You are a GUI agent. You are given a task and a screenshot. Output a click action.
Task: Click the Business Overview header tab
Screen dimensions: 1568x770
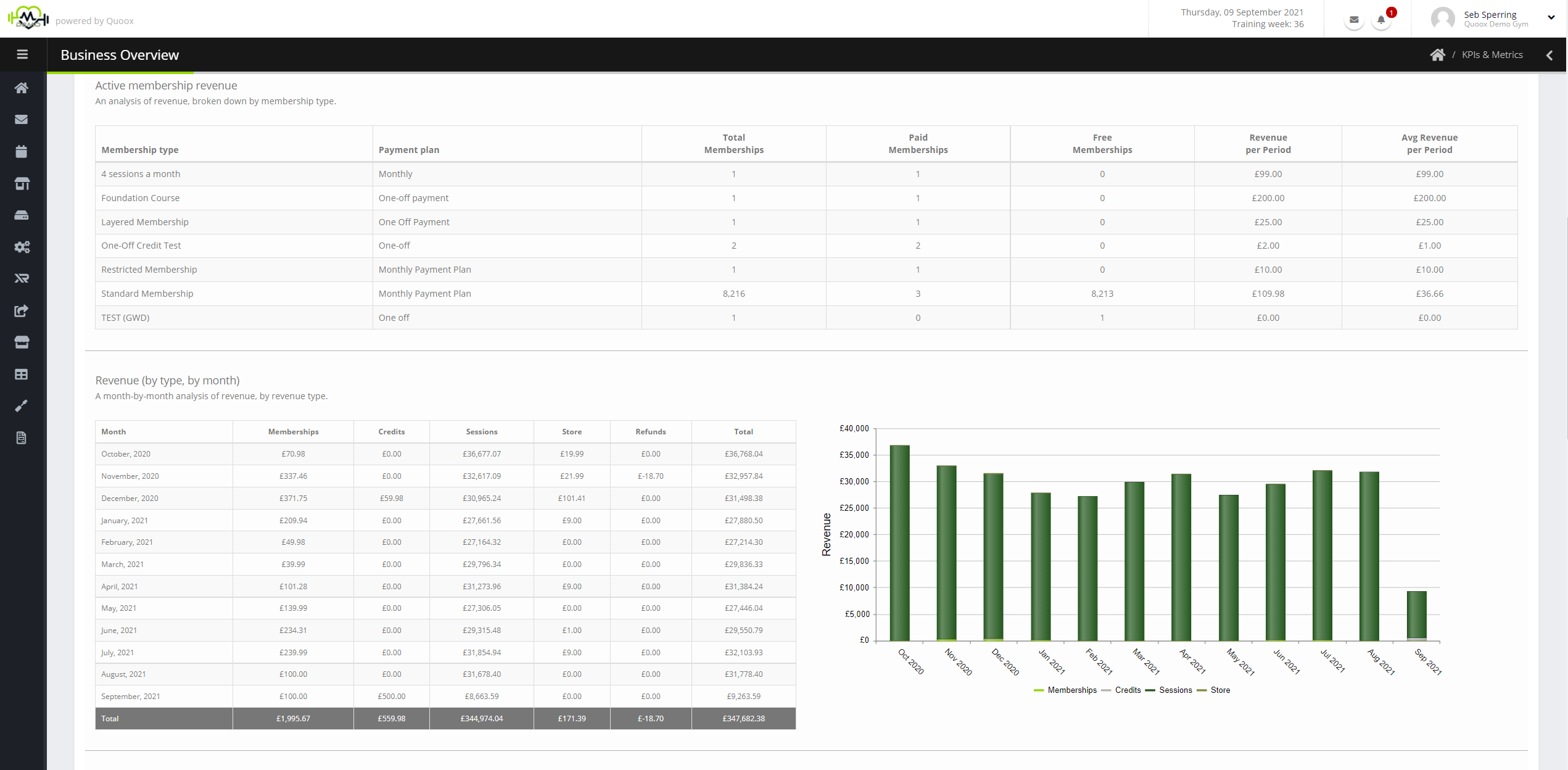point(119,54)
